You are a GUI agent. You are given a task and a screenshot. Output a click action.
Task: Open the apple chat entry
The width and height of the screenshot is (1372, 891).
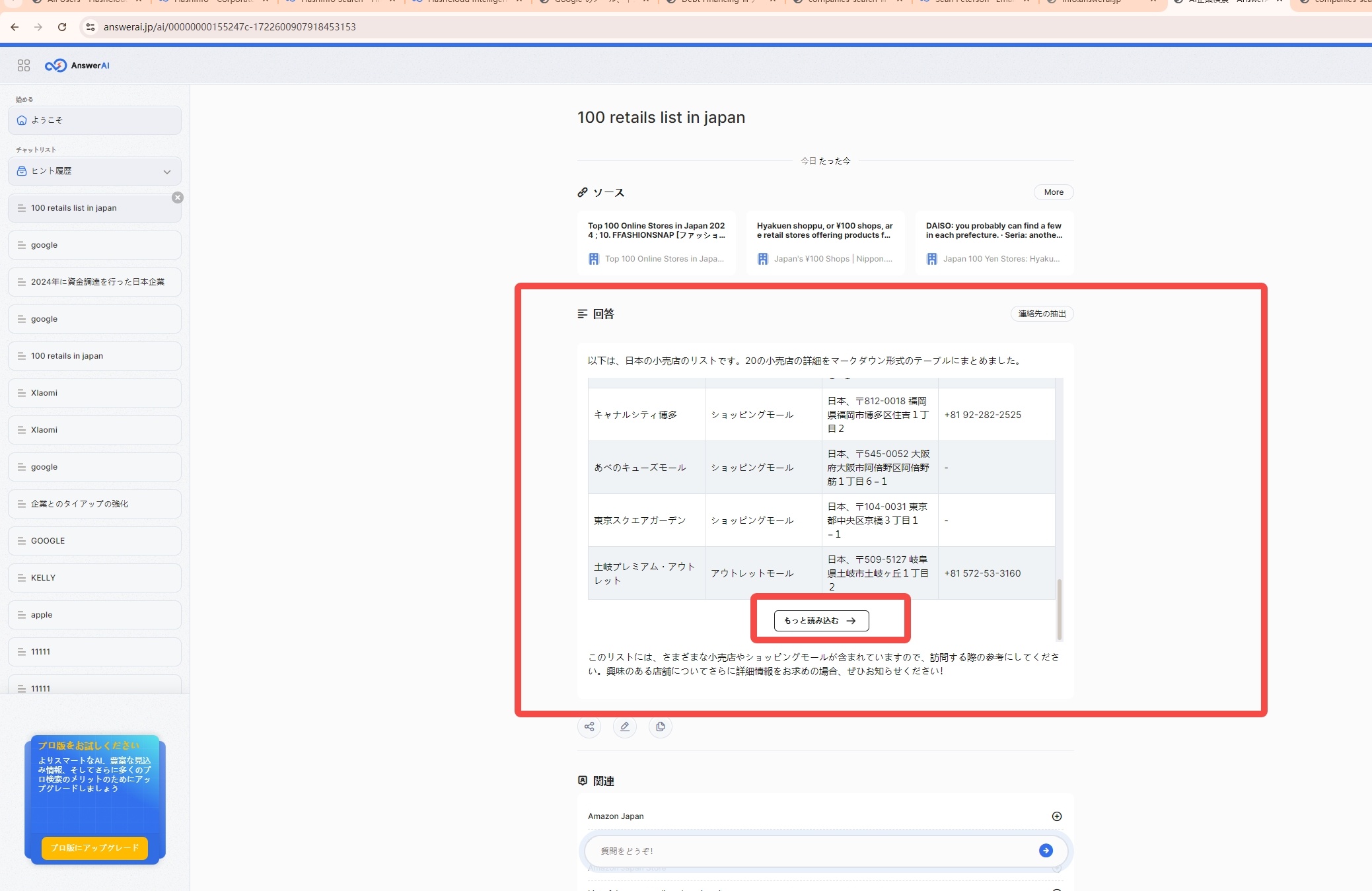tap(95, 615)
